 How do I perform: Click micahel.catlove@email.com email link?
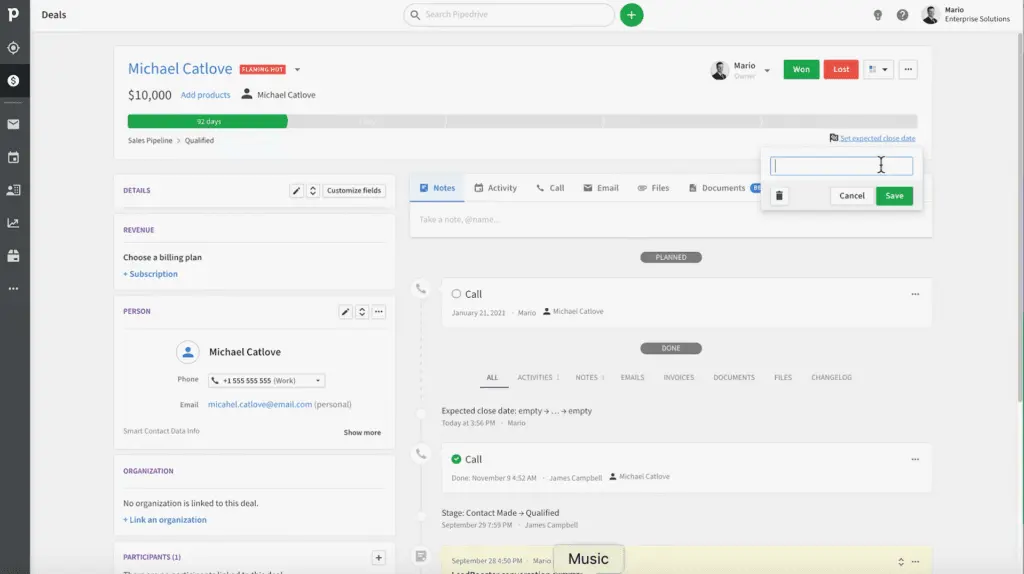tap(260, 404)
